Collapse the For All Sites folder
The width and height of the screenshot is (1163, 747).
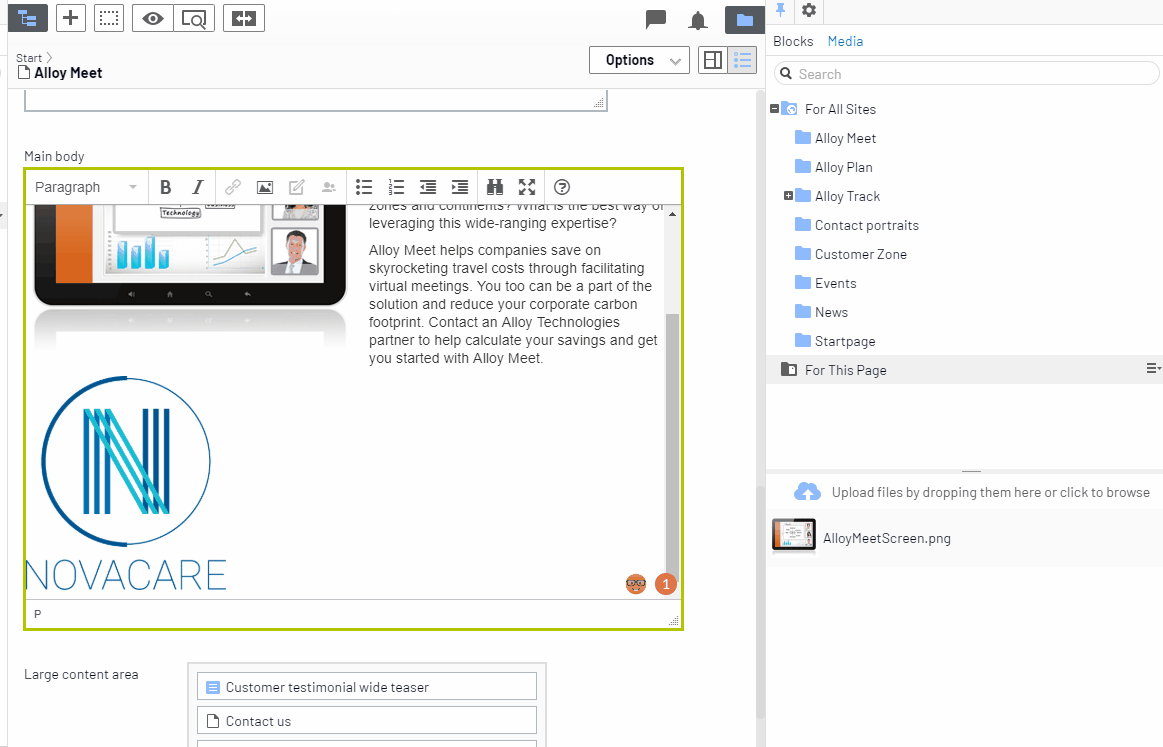[775, 108]
